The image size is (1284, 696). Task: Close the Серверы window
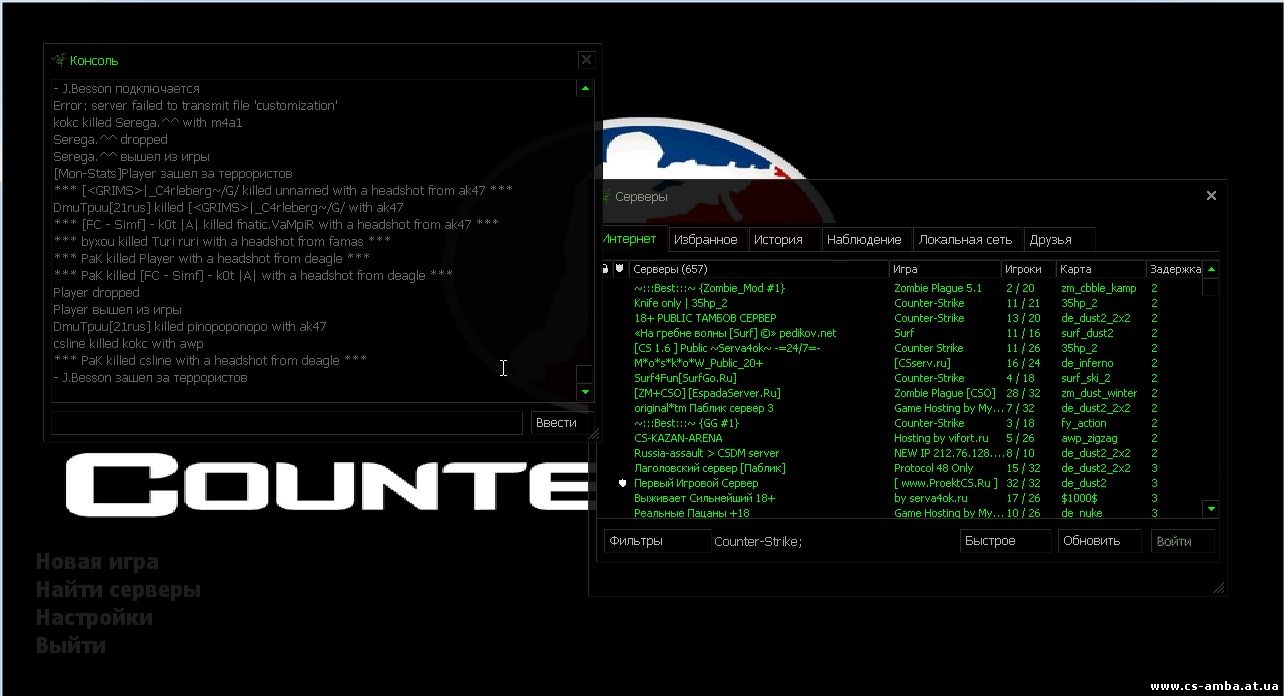click(1211, 196)
